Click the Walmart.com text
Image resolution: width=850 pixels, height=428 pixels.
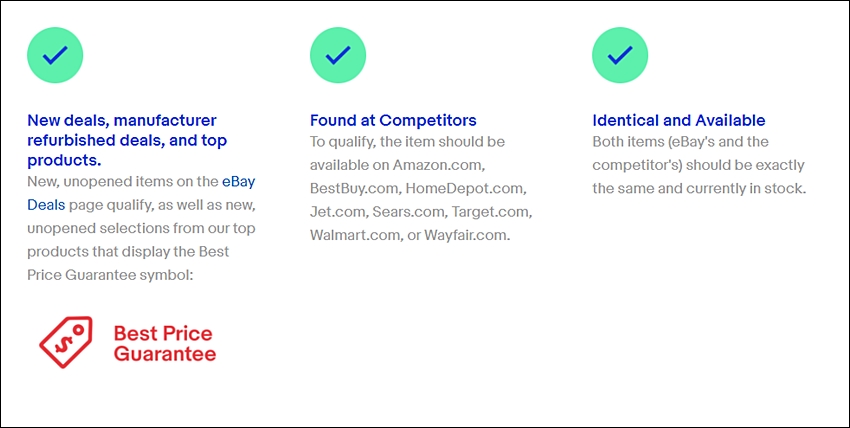tap(353, 236)
